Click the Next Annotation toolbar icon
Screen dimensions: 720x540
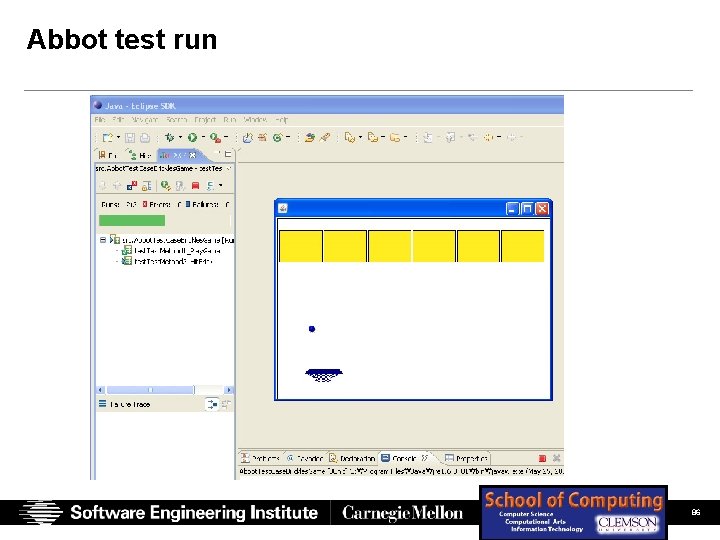pos(428,137)
